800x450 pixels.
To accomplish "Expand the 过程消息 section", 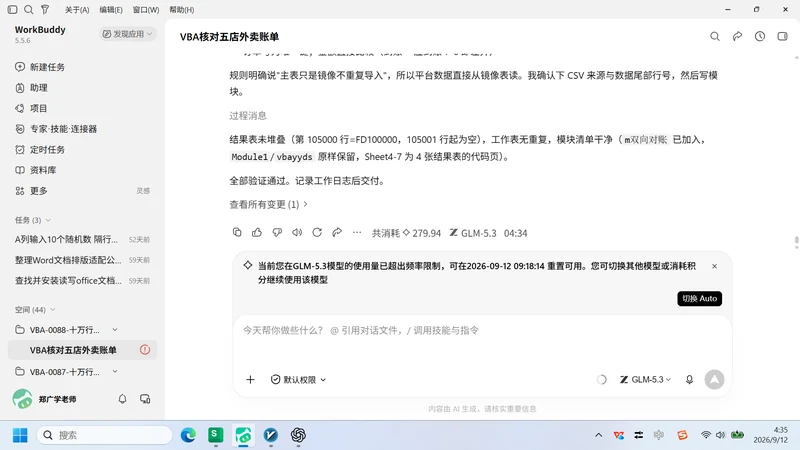I will [248, 116].
